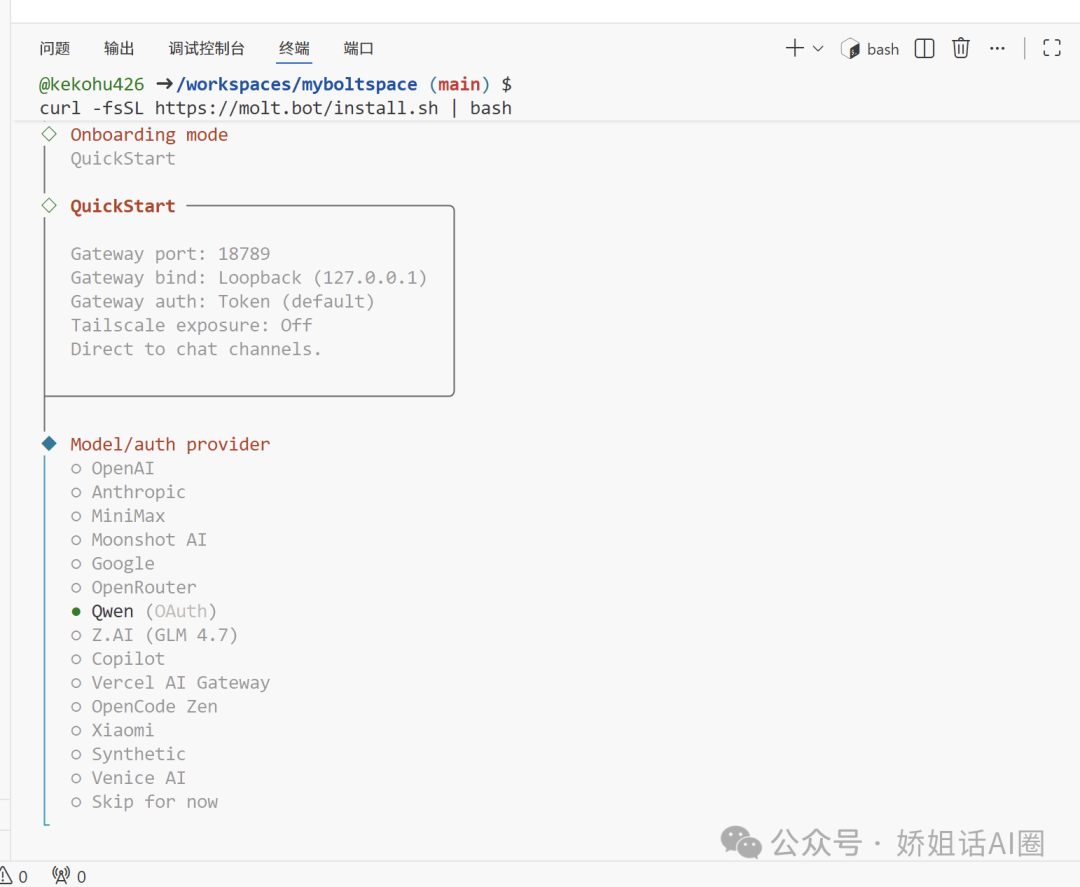
Task: Open the terminal launch profile dropdown chevron
Action: 818,48
